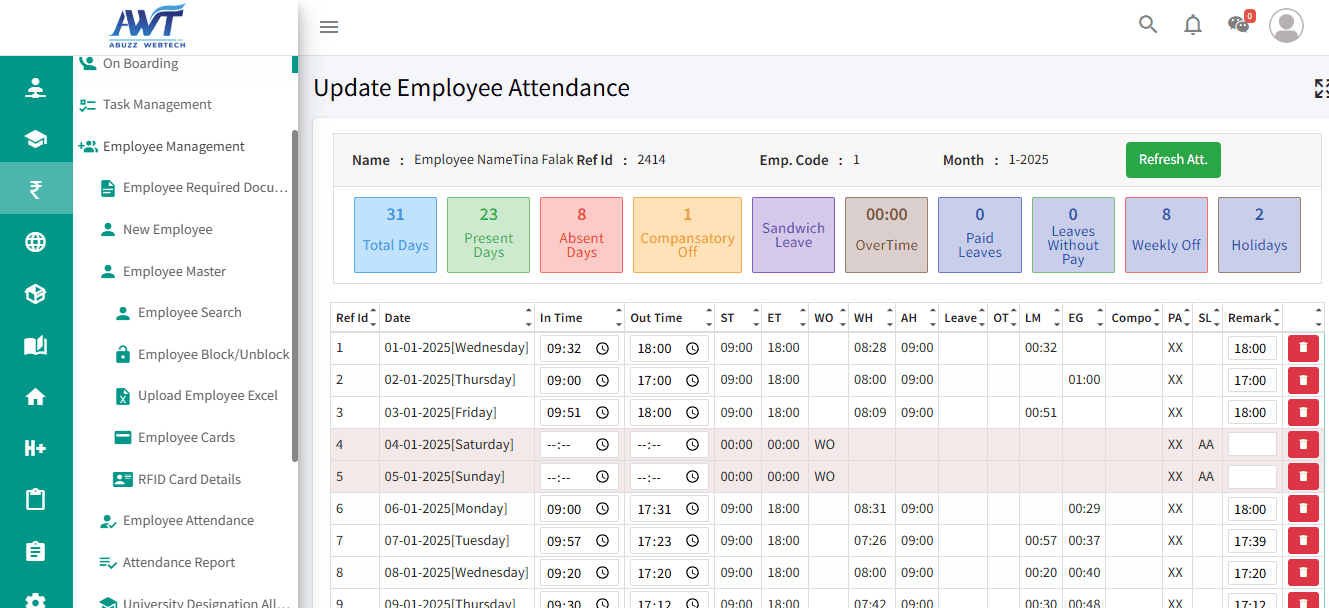Viewport: 1329px width, 608px height.
Task: Open the settings gear at sidebar bottom
Action: pos(36,600)
